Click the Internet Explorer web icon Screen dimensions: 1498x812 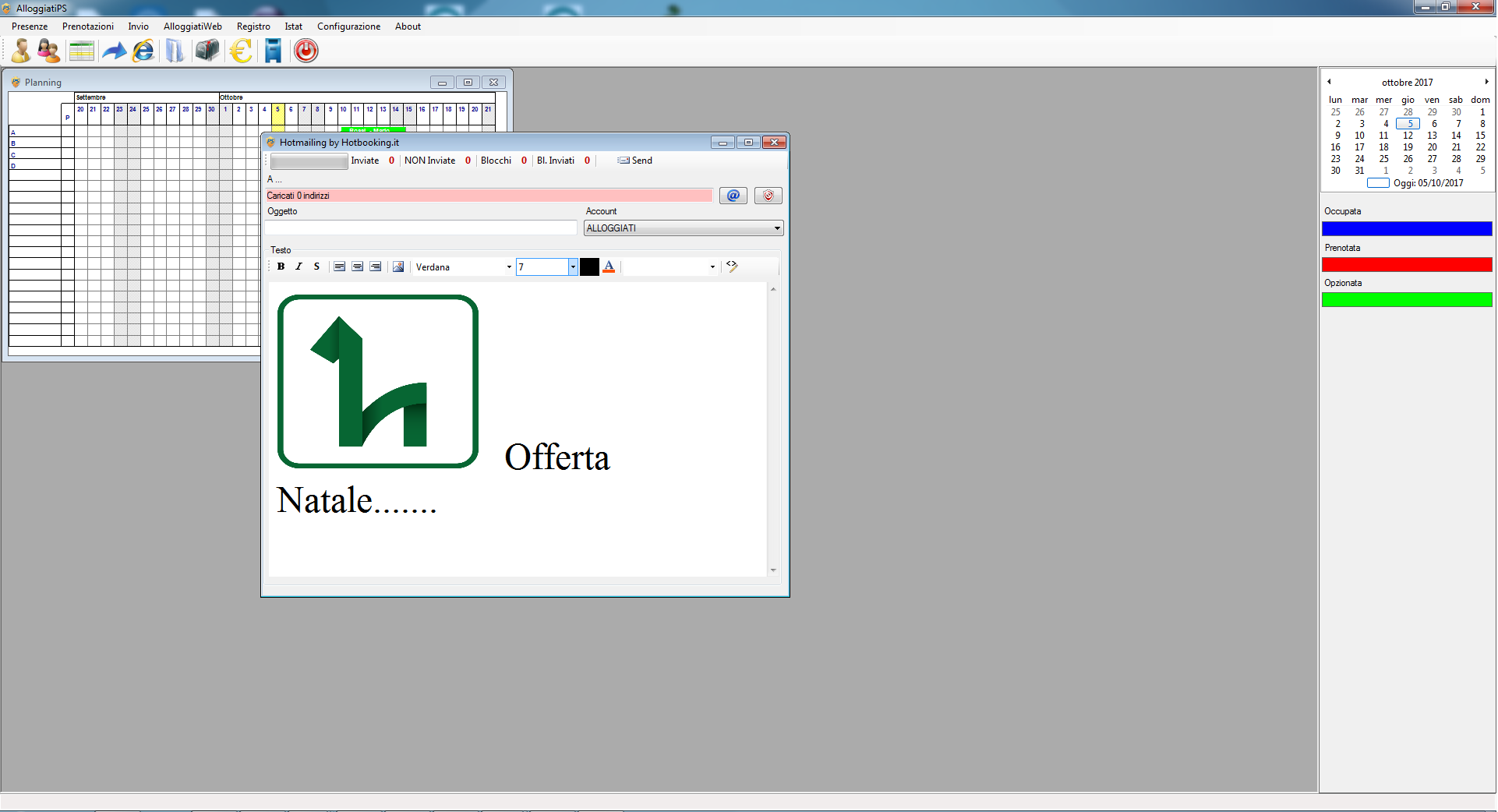[x=143, y=51]
